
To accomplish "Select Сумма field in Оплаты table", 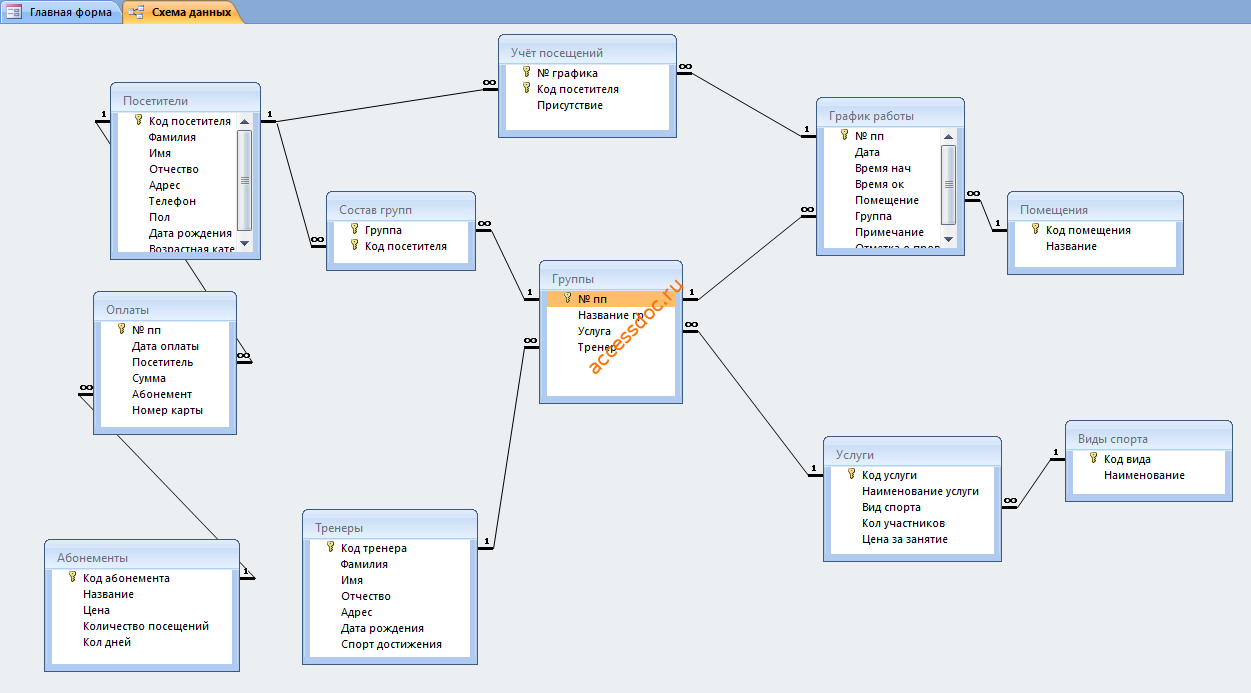I will click(149, 378).
